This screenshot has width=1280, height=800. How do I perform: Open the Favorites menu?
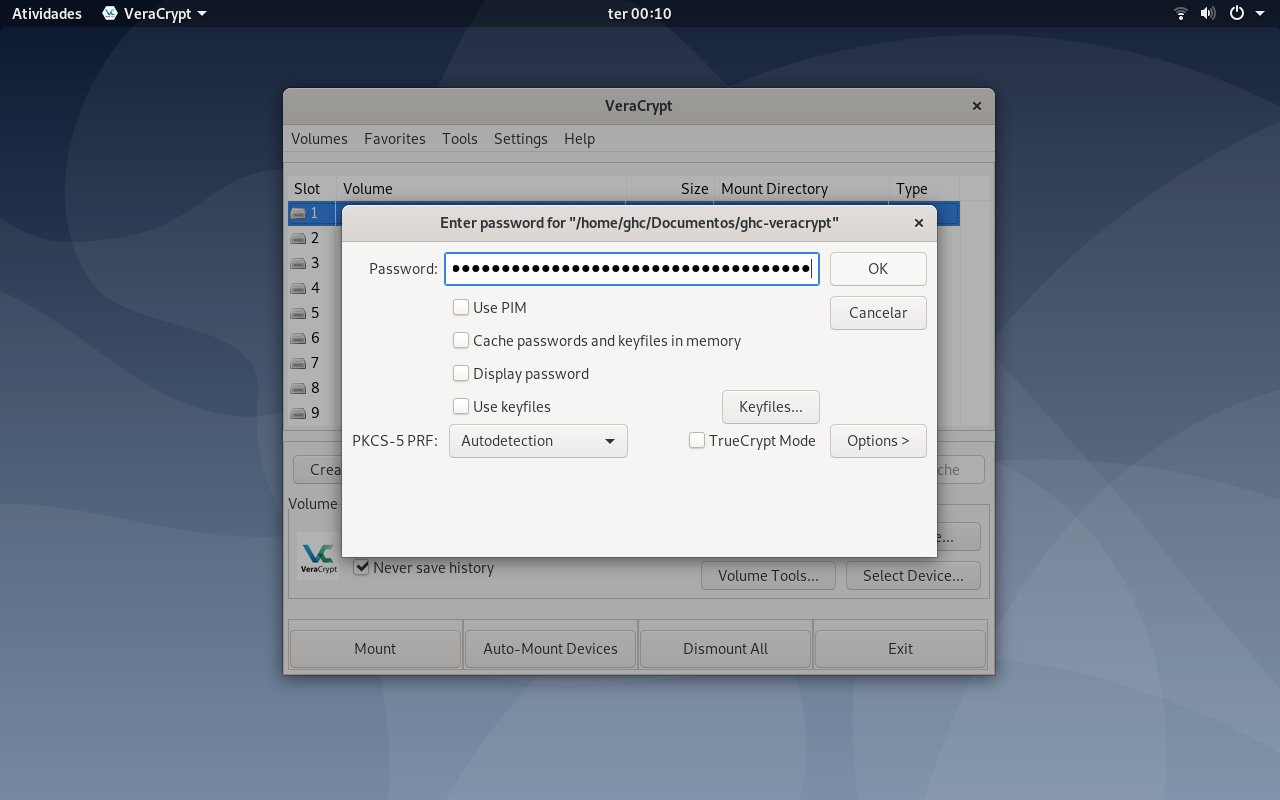tap(395, 139)
